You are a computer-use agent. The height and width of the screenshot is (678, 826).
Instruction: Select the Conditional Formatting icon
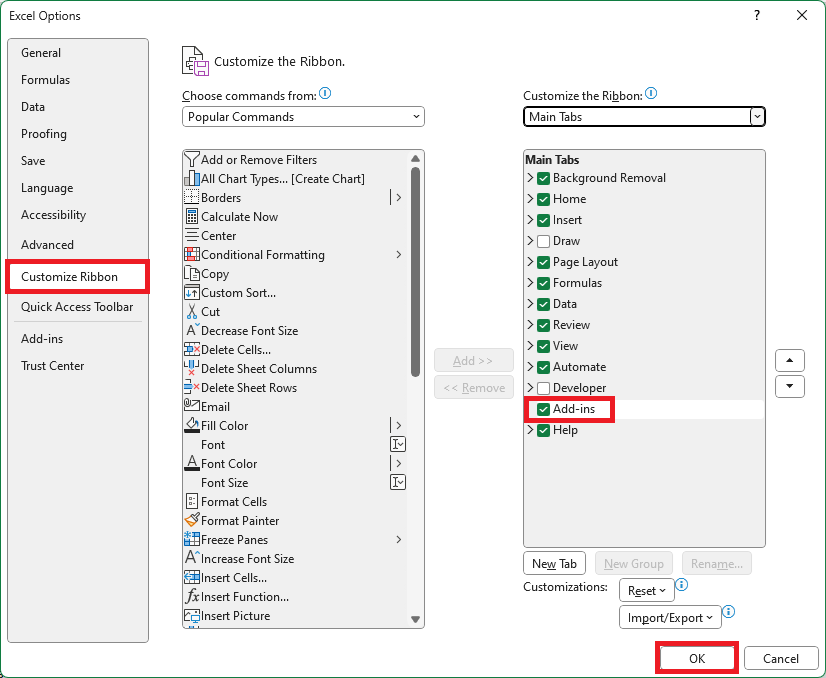click(193, 255)
